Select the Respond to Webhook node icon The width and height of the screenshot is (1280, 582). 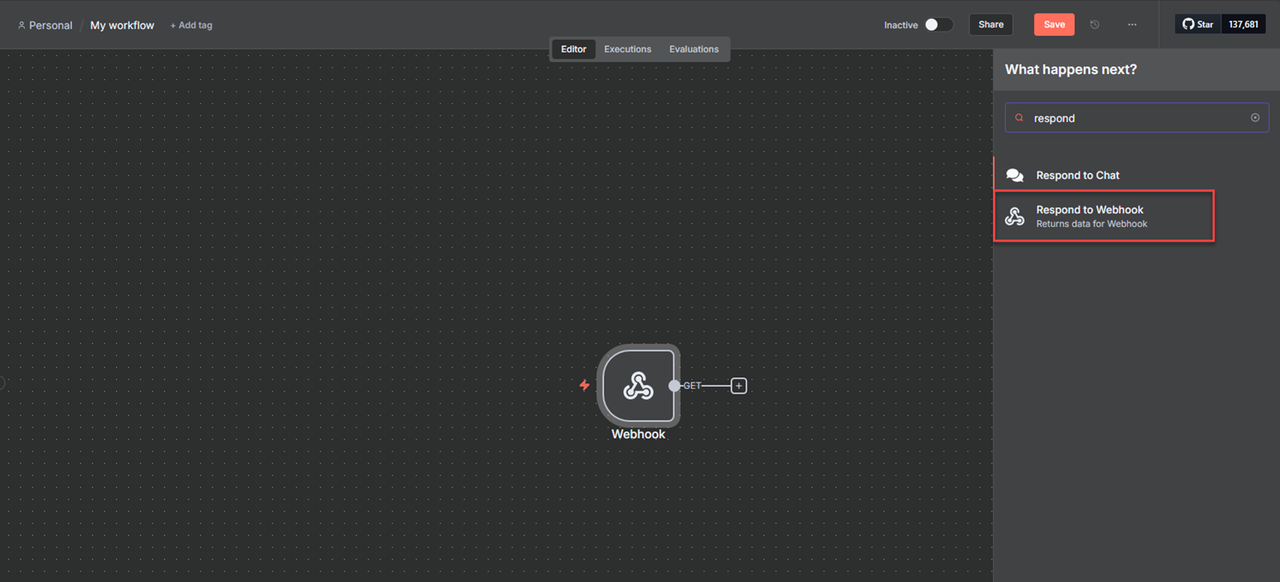1015,215
